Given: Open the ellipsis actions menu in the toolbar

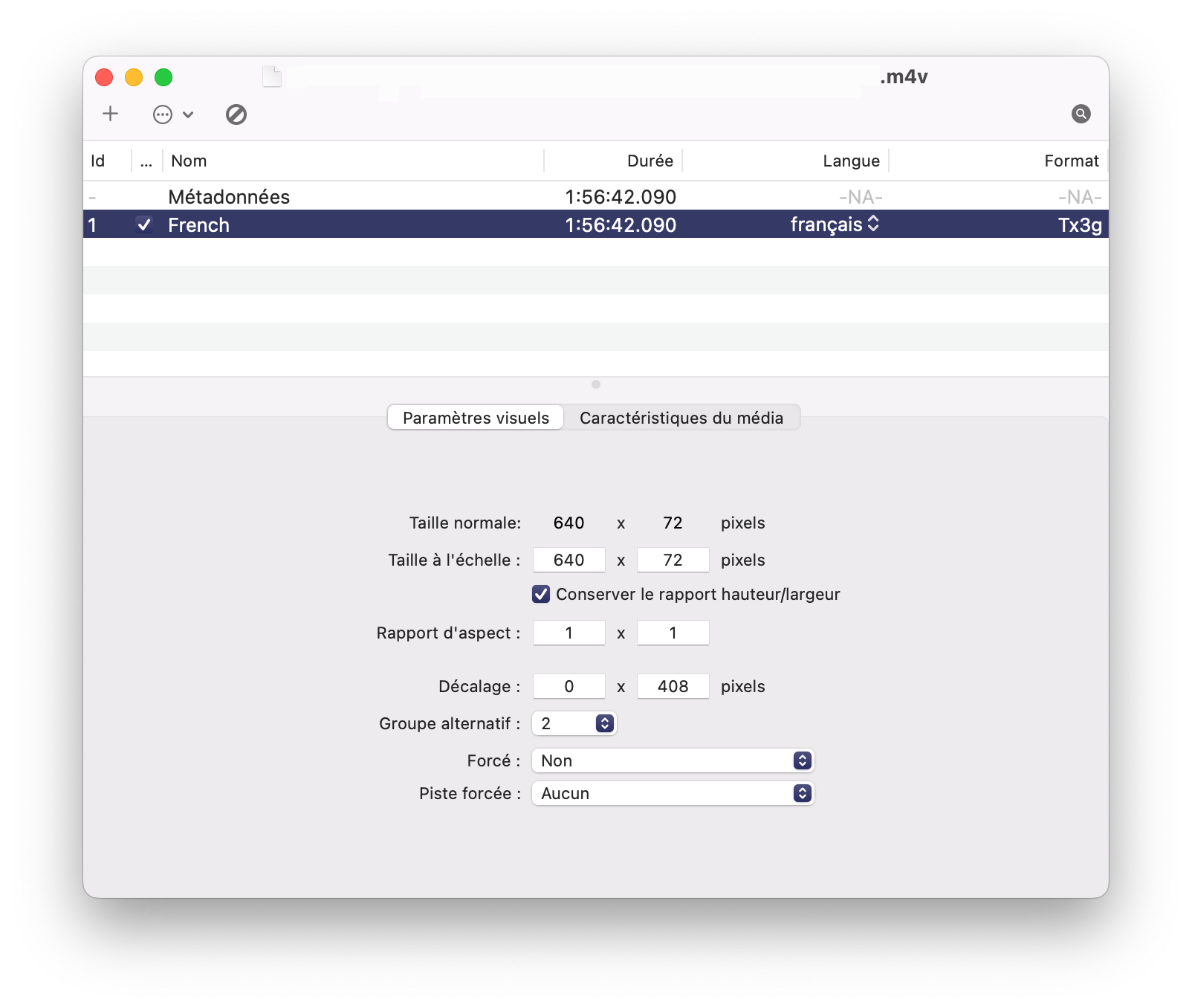Looking at the screenshot, I should coord(173,114).
